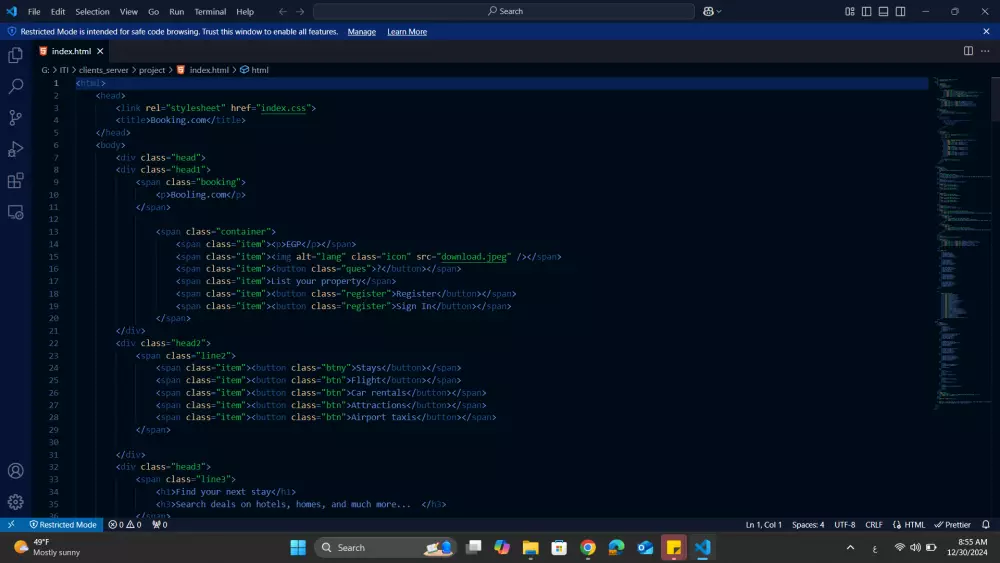Open the Explorer view in activity bar
This screenshot has height=563, width=1000.
coord(15,55)
